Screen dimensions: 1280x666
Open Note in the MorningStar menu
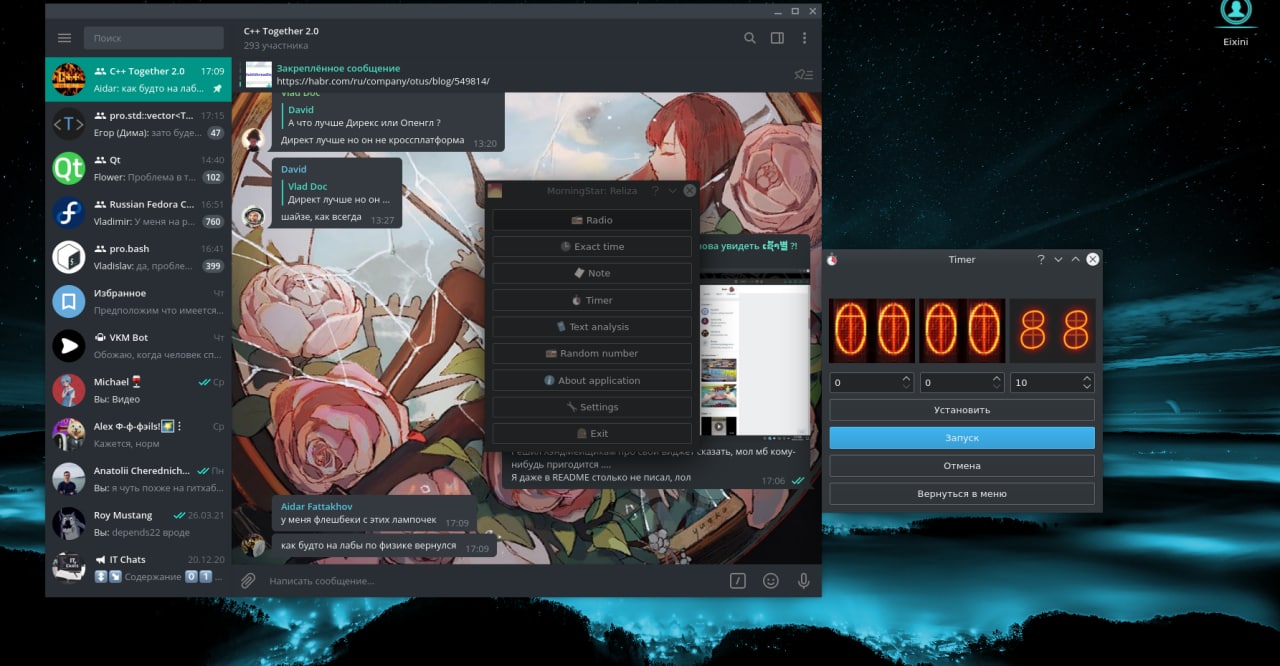592,273
